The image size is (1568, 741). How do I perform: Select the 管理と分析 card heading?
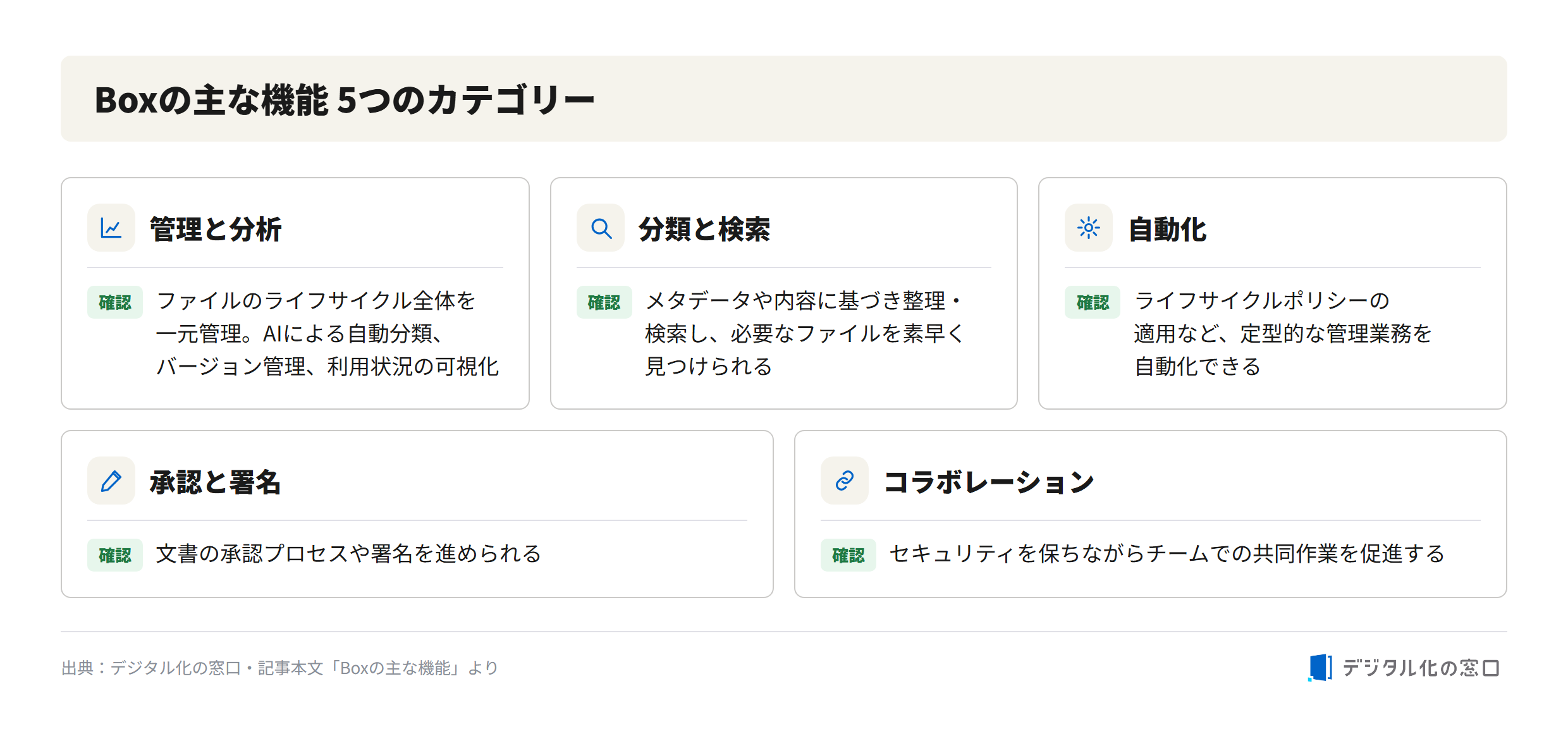216,229
